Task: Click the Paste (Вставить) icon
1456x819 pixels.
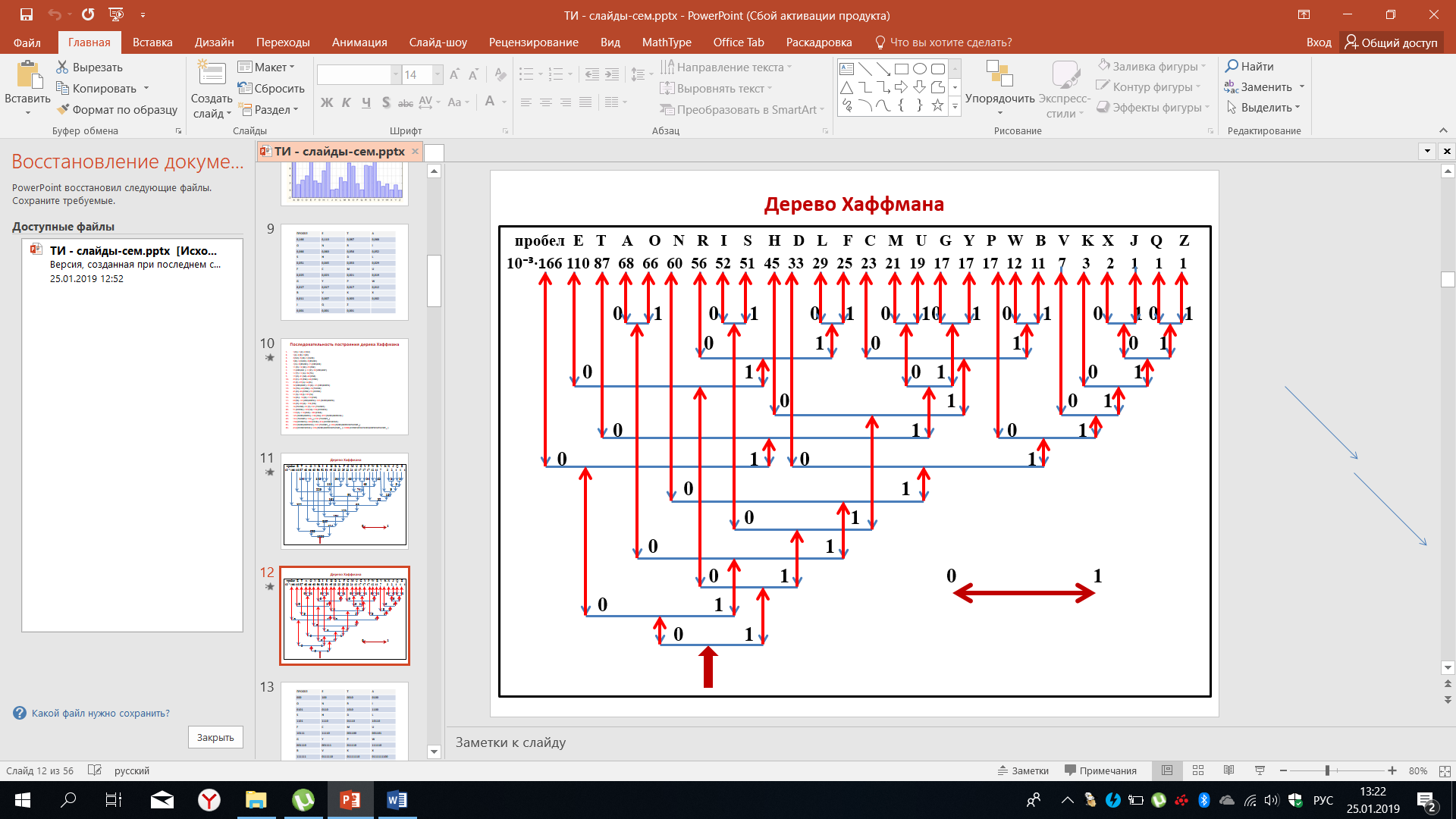Action: click(28, 76)
